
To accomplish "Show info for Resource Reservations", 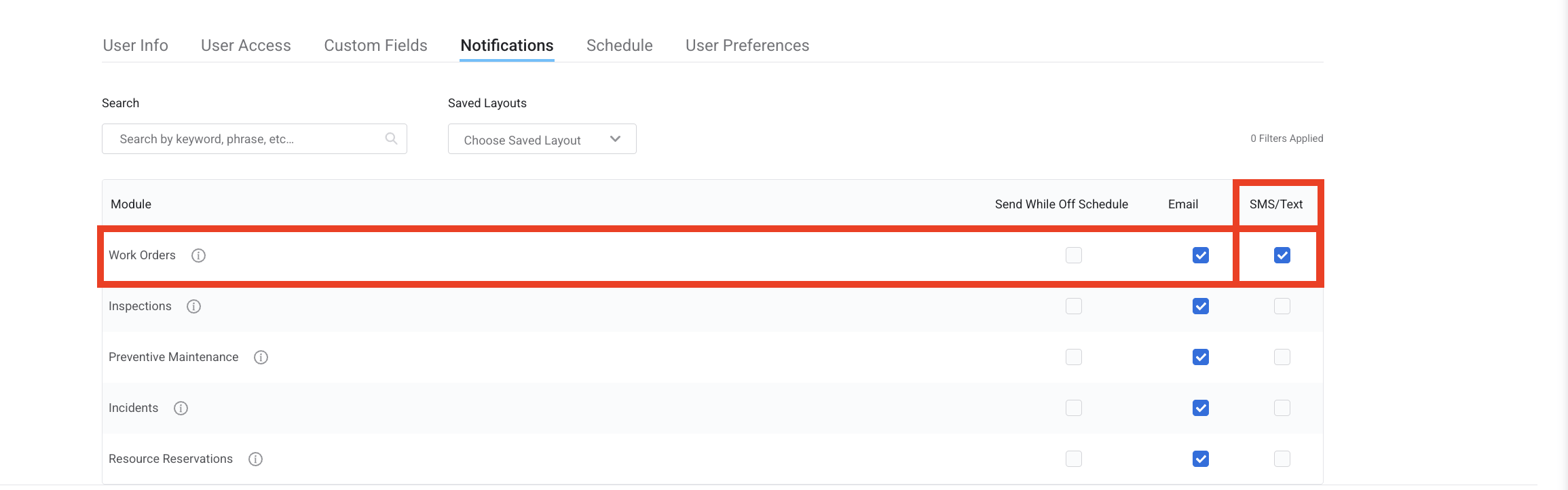I will point(255,459).
